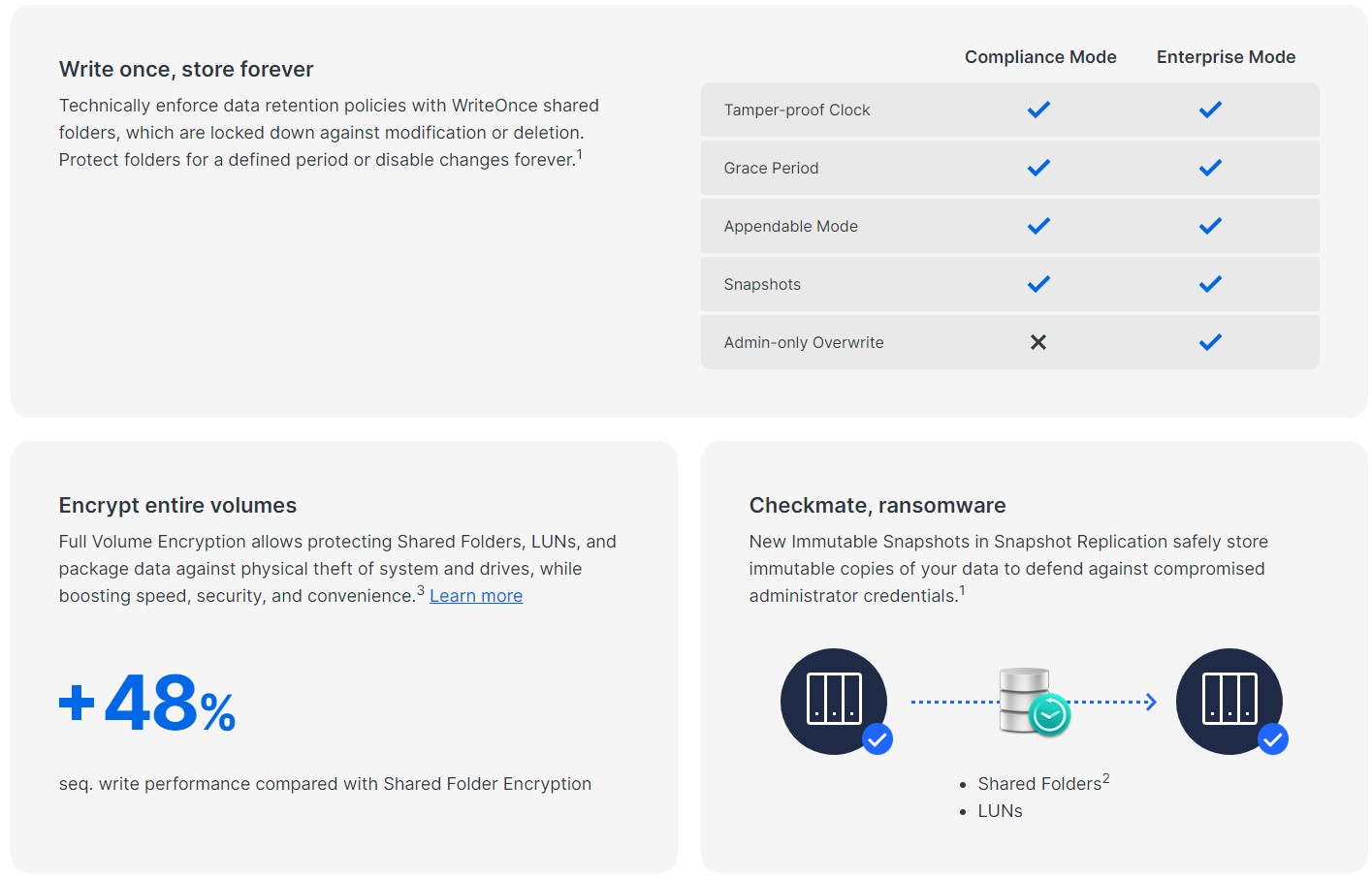
Task: Click the right NAS device icon
Action: click(x=1230, y=701)
